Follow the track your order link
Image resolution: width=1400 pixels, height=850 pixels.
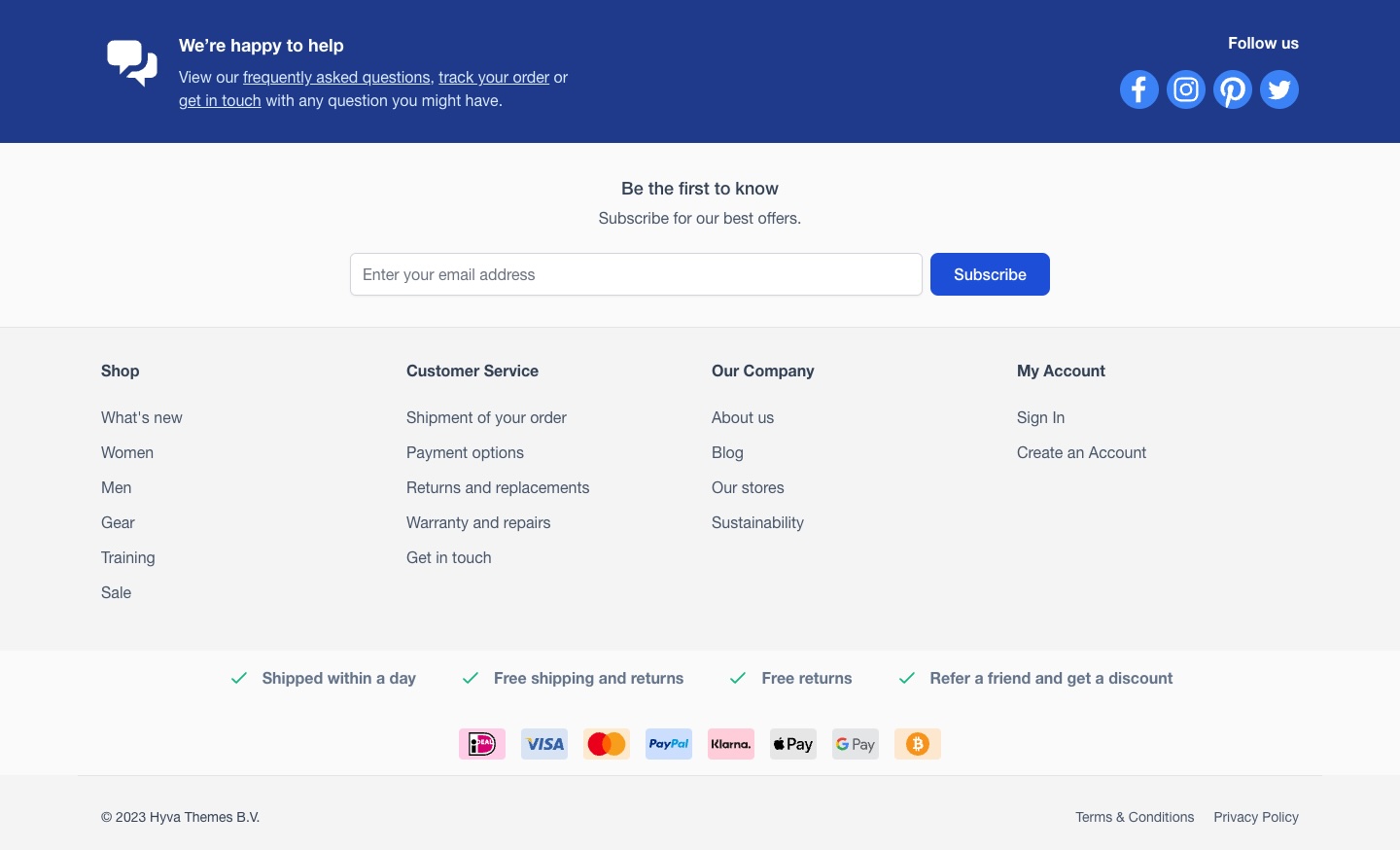click(x=494, y=78)
